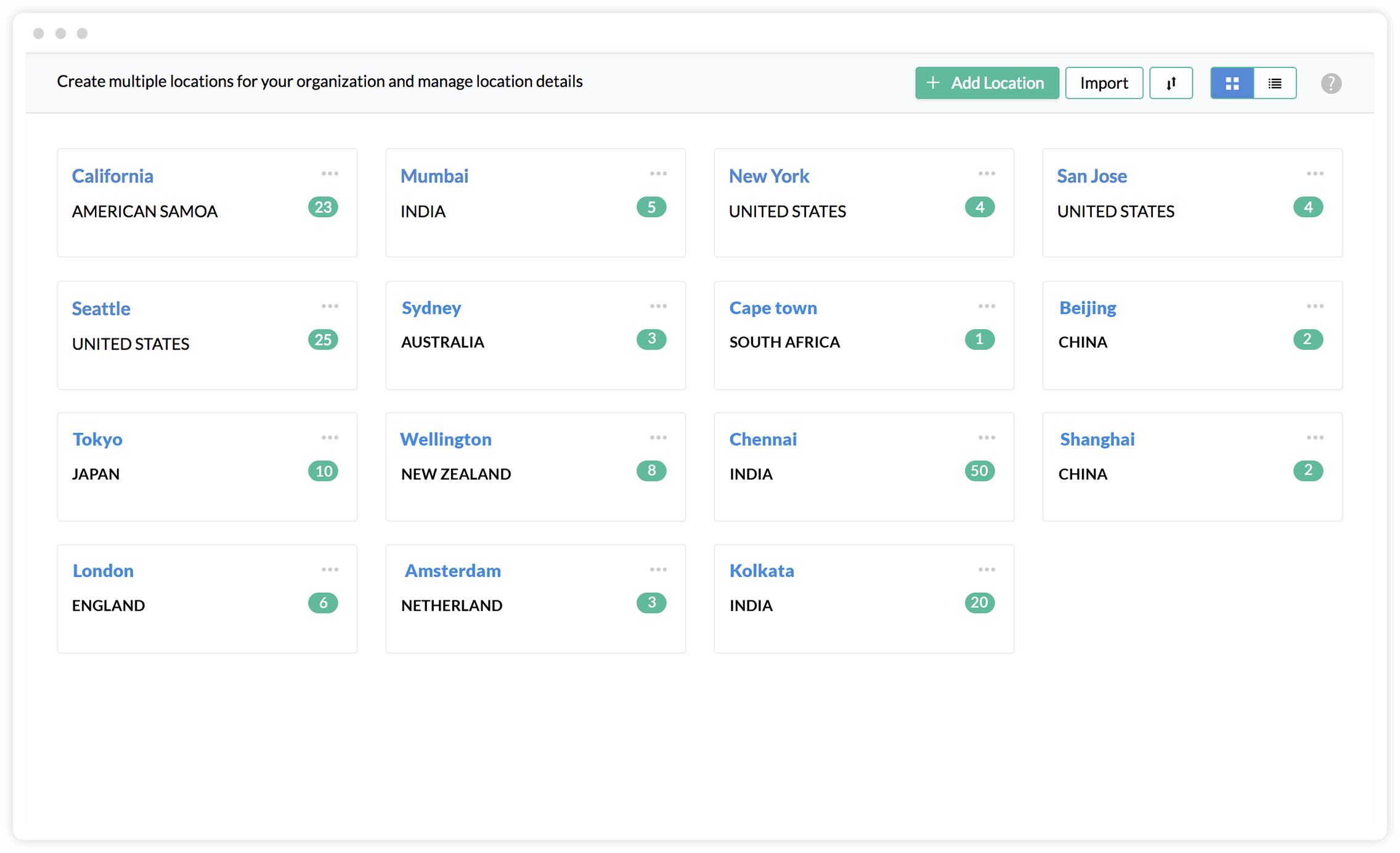Screen dimensions: 1400x853
Task: Open the more options icon on Beijing card
Action: [1315, 306]
